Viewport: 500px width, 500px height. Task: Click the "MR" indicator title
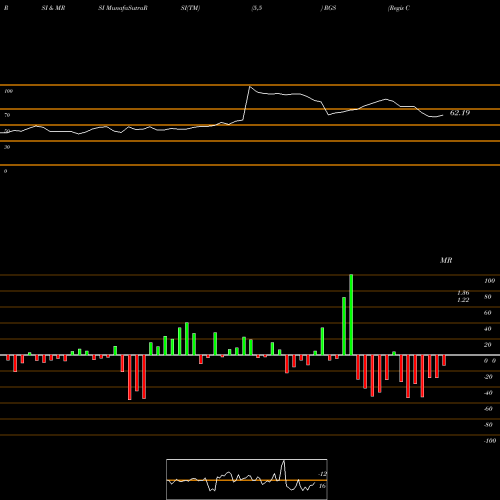[446, 260]
